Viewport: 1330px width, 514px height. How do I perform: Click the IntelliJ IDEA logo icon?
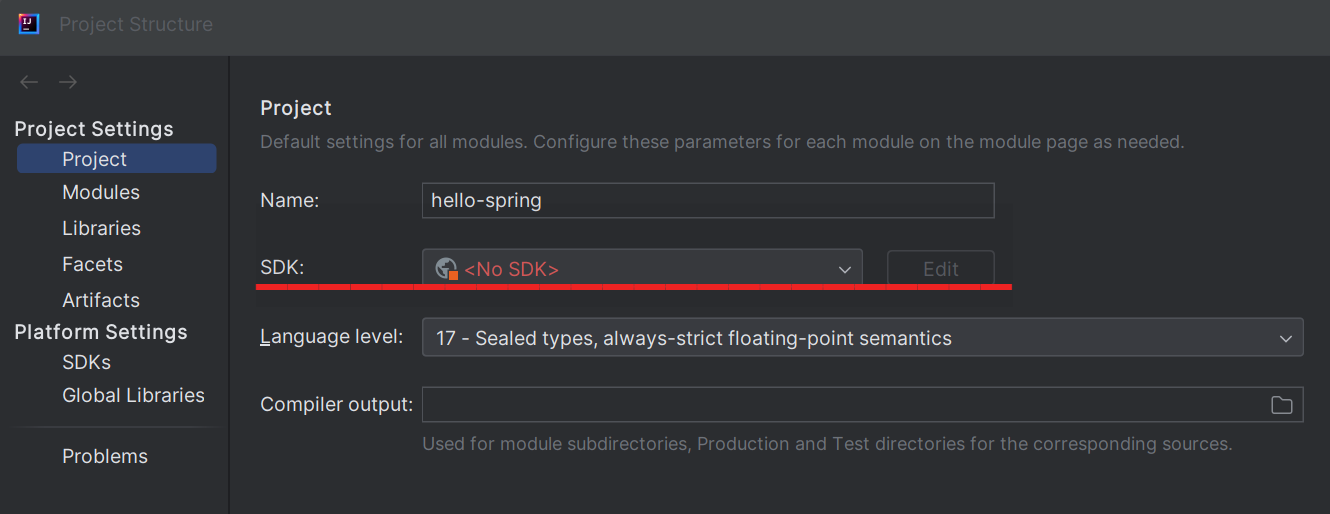click(29, 24)
